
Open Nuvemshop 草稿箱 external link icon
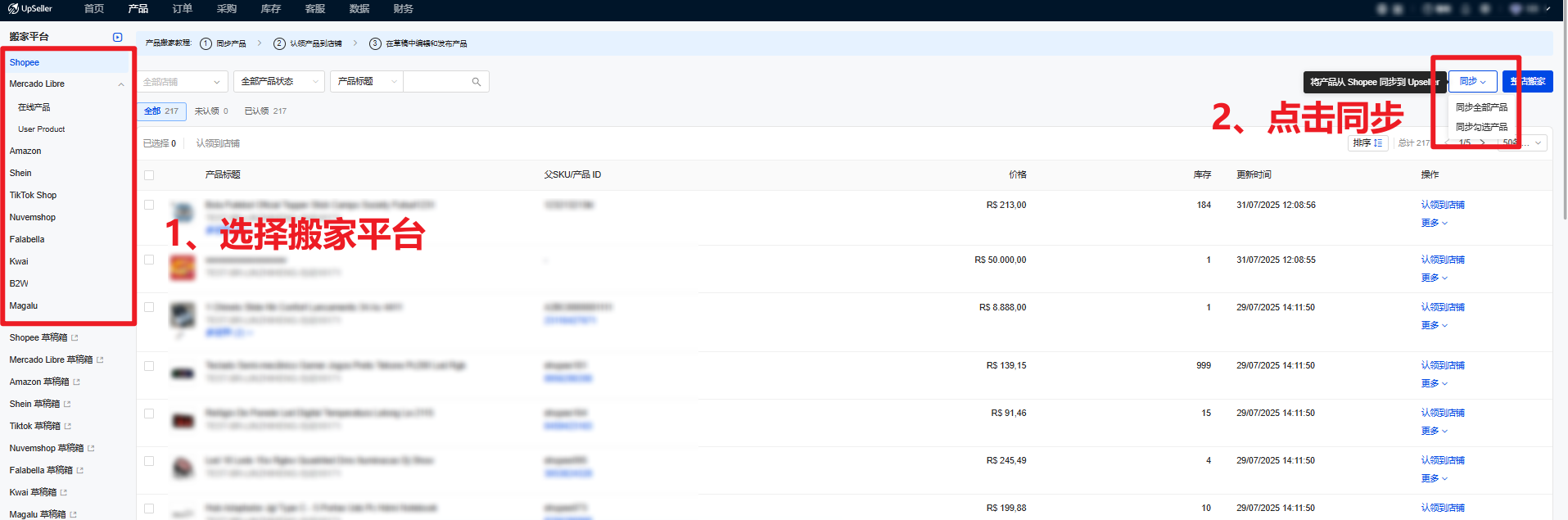pyautogui.click(x=91, y=448)
